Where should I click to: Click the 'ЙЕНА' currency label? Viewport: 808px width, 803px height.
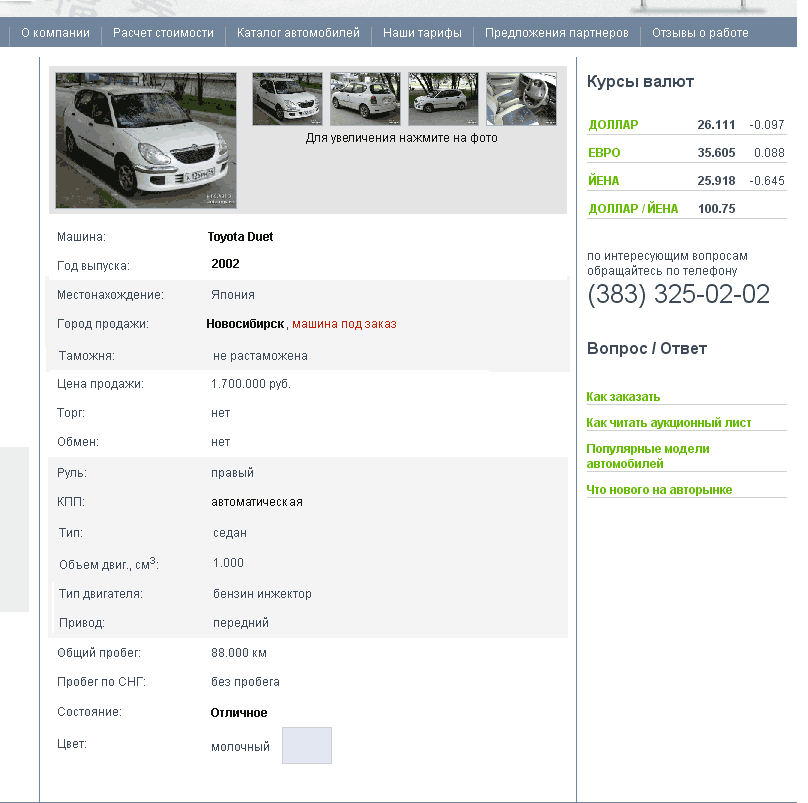pos(603,180)
